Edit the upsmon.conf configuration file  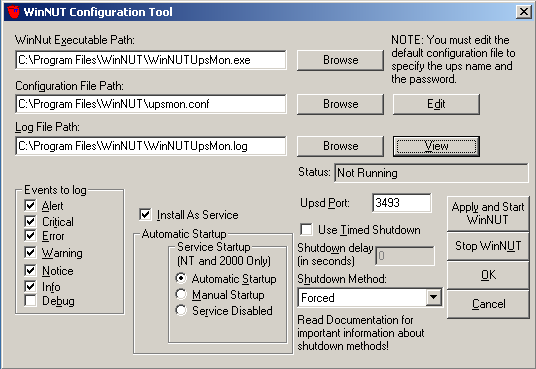coord(436,104)
